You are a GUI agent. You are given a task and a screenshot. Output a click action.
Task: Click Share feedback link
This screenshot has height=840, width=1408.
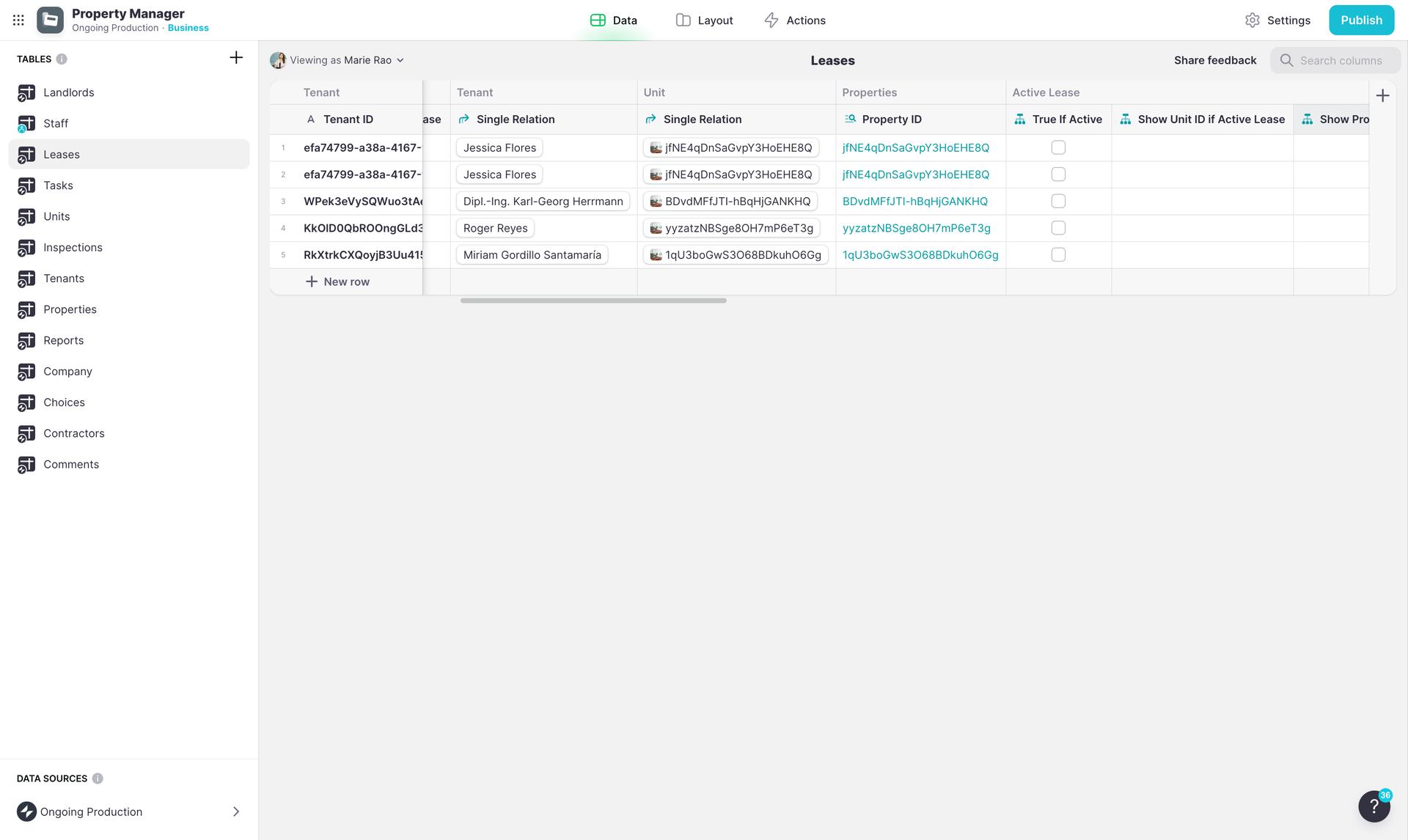click(1215, 60)
